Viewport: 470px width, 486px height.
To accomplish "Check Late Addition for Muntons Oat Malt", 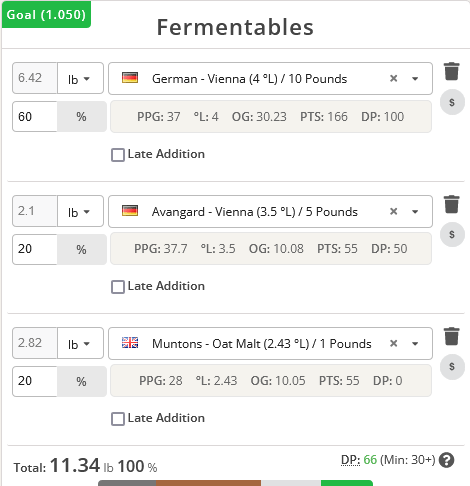I will point(118,419).
